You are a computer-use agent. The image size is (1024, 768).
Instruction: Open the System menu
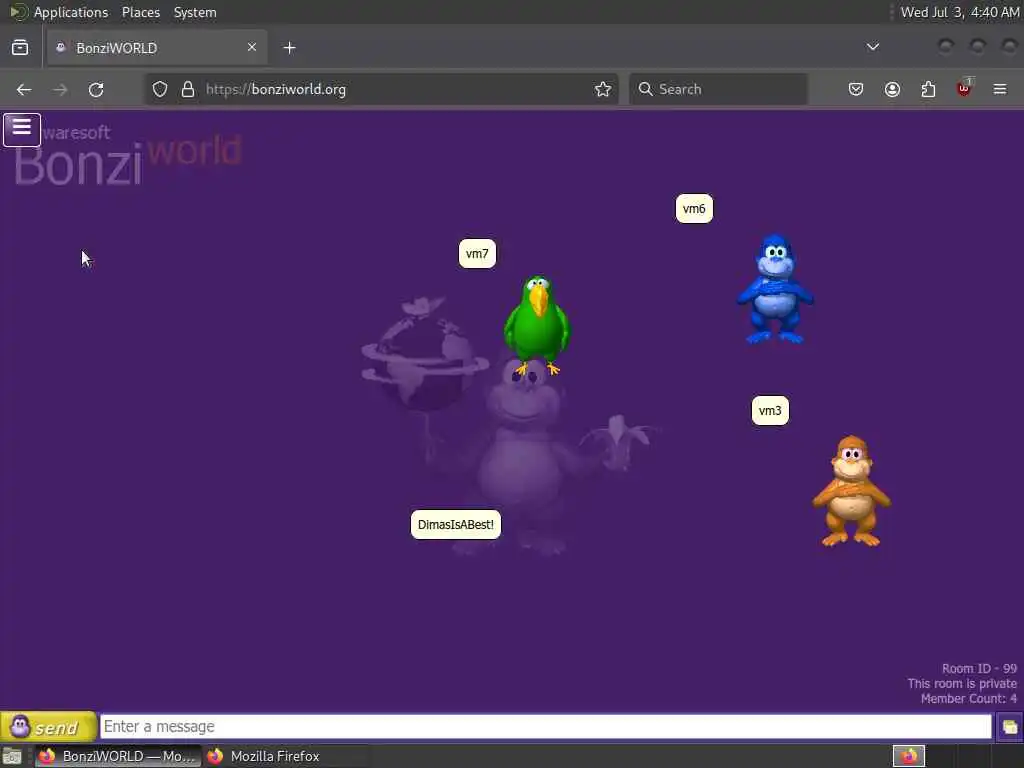click(195, 12)
